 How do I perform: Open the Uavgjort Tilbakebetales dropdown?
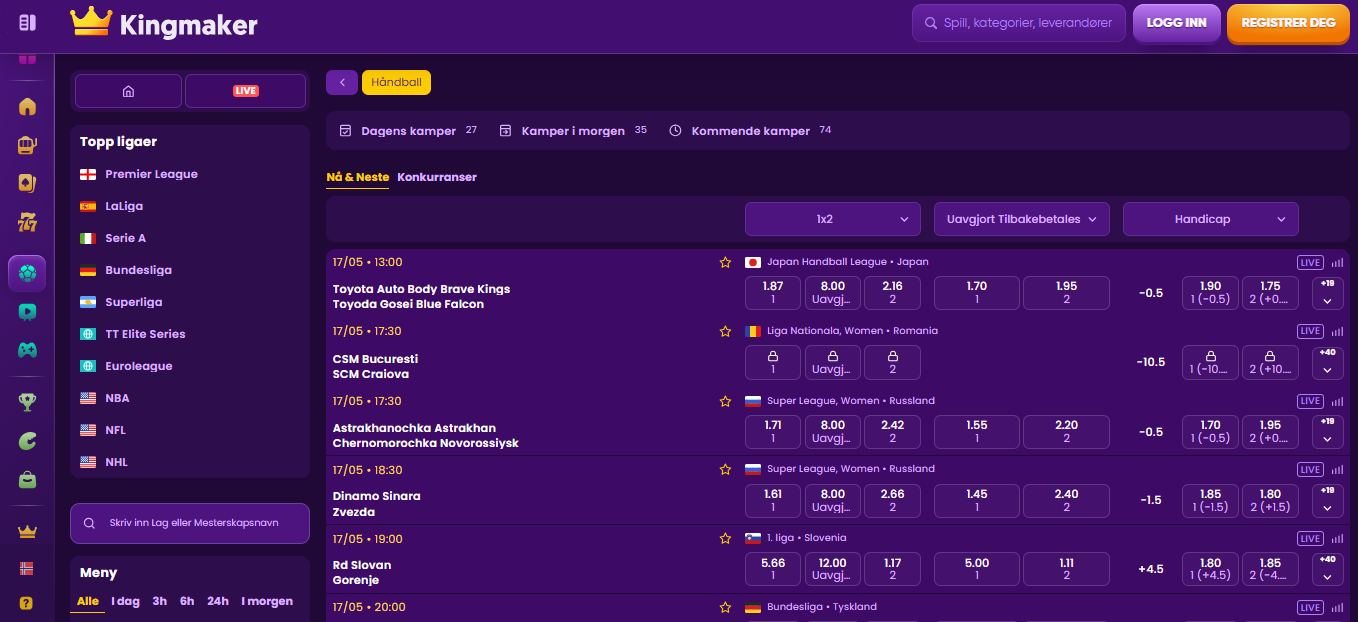(1022, 219)
